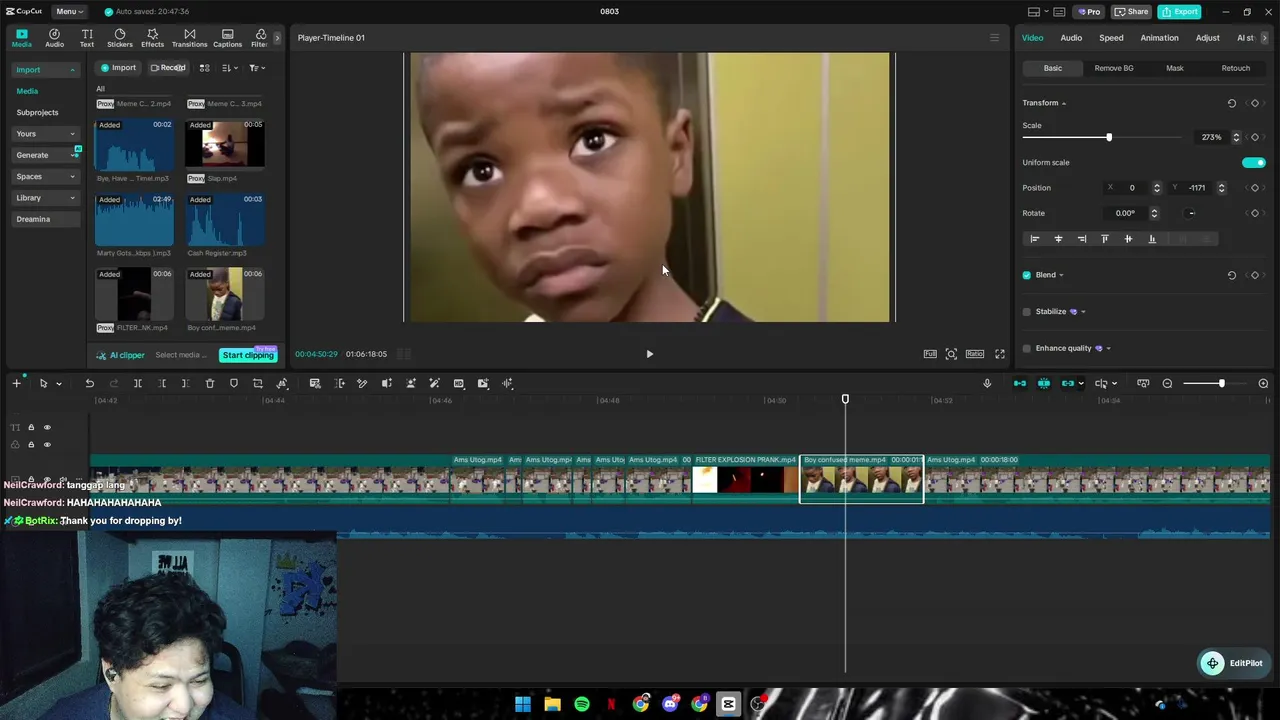Viewport: 1280px width, 720px height.
Task: Select the Remove BG sub-tab
Action: [x=1114, y=68]
